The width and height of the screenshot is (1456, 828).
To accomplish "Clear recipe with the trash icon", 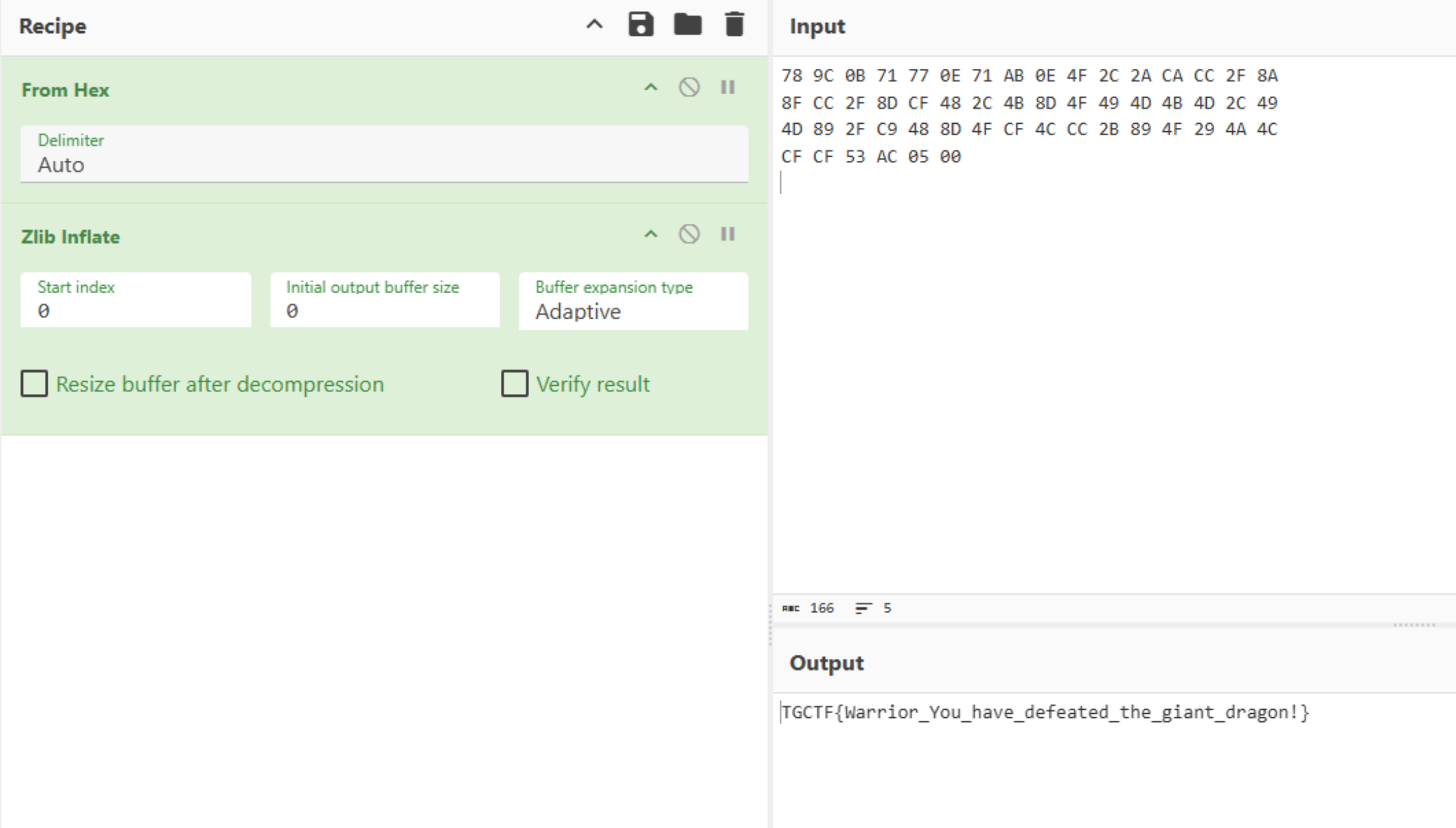I will pyautogui.click(x=734, y=25).
